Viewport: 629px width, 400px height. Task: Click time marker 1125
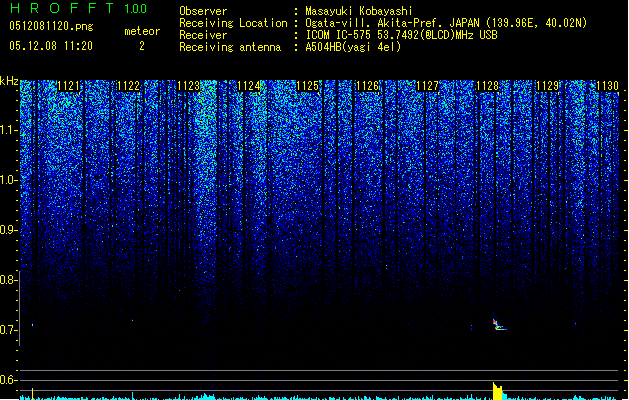pyautogui.click(x=308, y=86)
